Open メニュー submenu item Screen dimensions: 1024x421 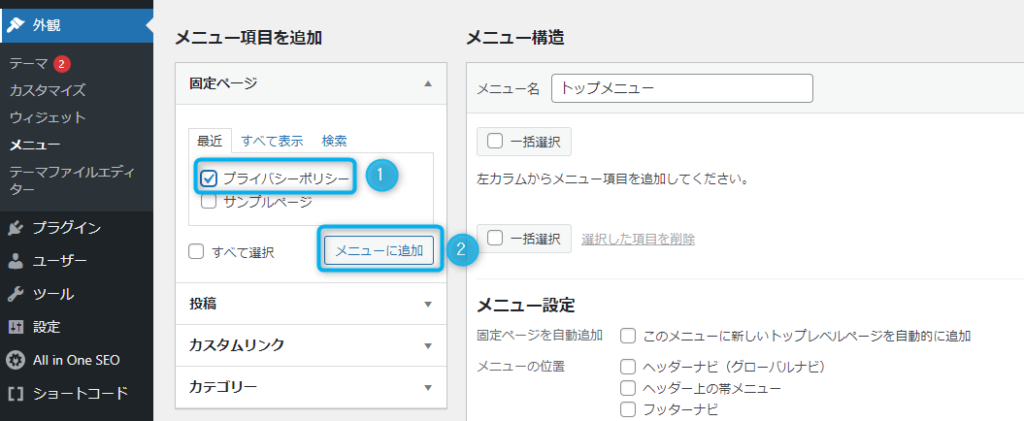[x=35, y=145]
